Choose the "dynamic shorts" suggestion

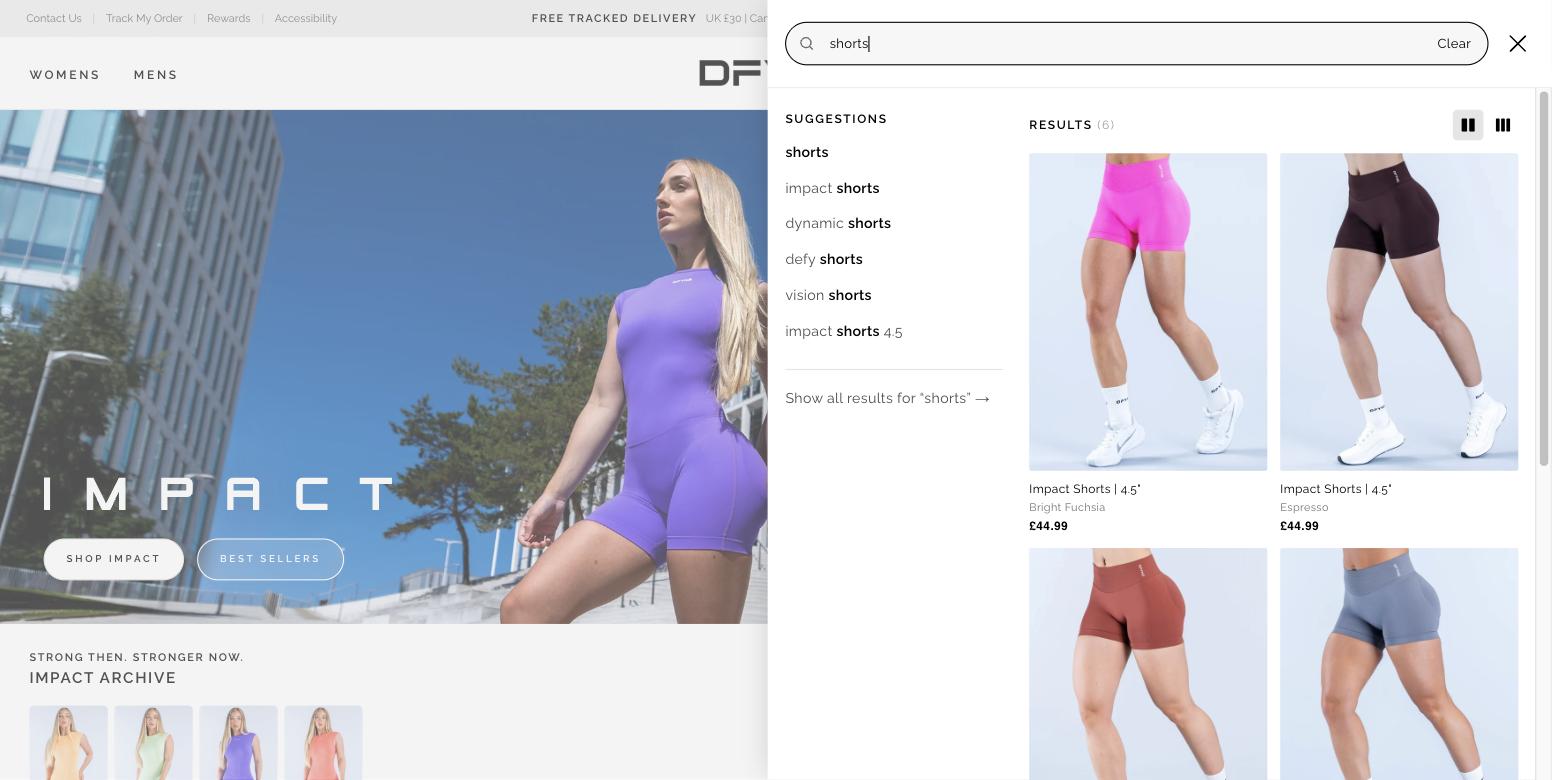[x=838, y=223]
